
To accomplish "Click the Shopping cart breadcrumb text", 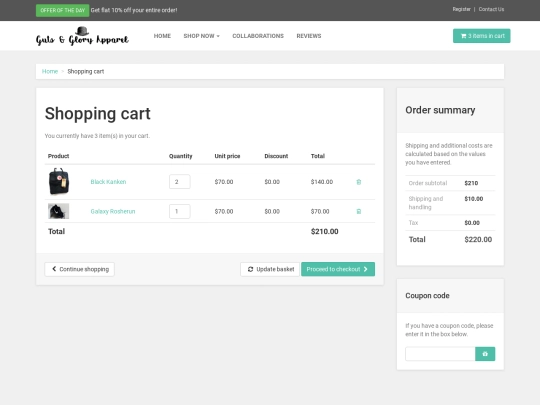I will pyautogui.click(x=86, y=71).
